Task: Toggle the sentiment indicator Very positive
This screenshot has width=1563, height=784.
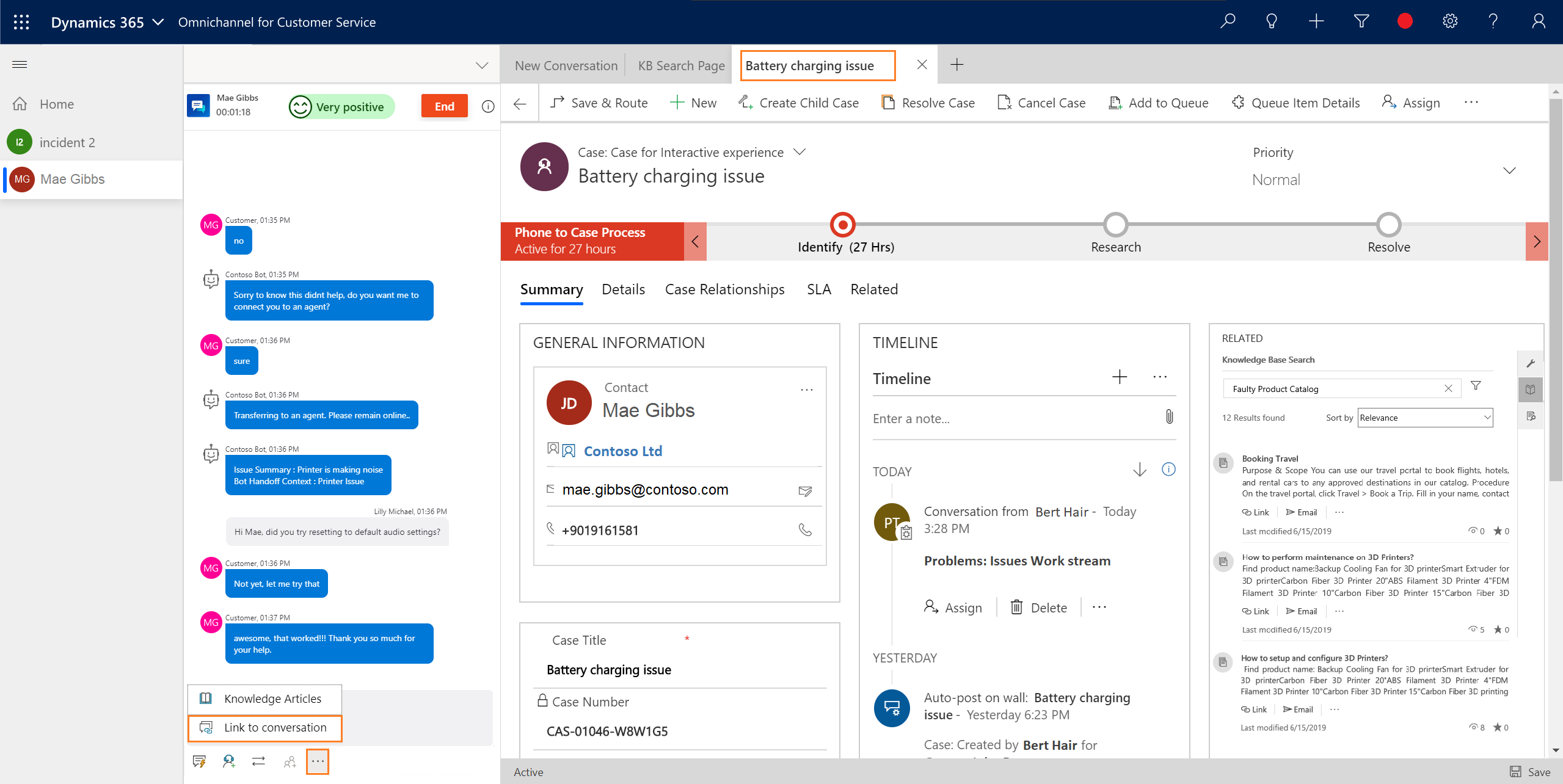Action: pyautogui.click(x=338, y=105)
